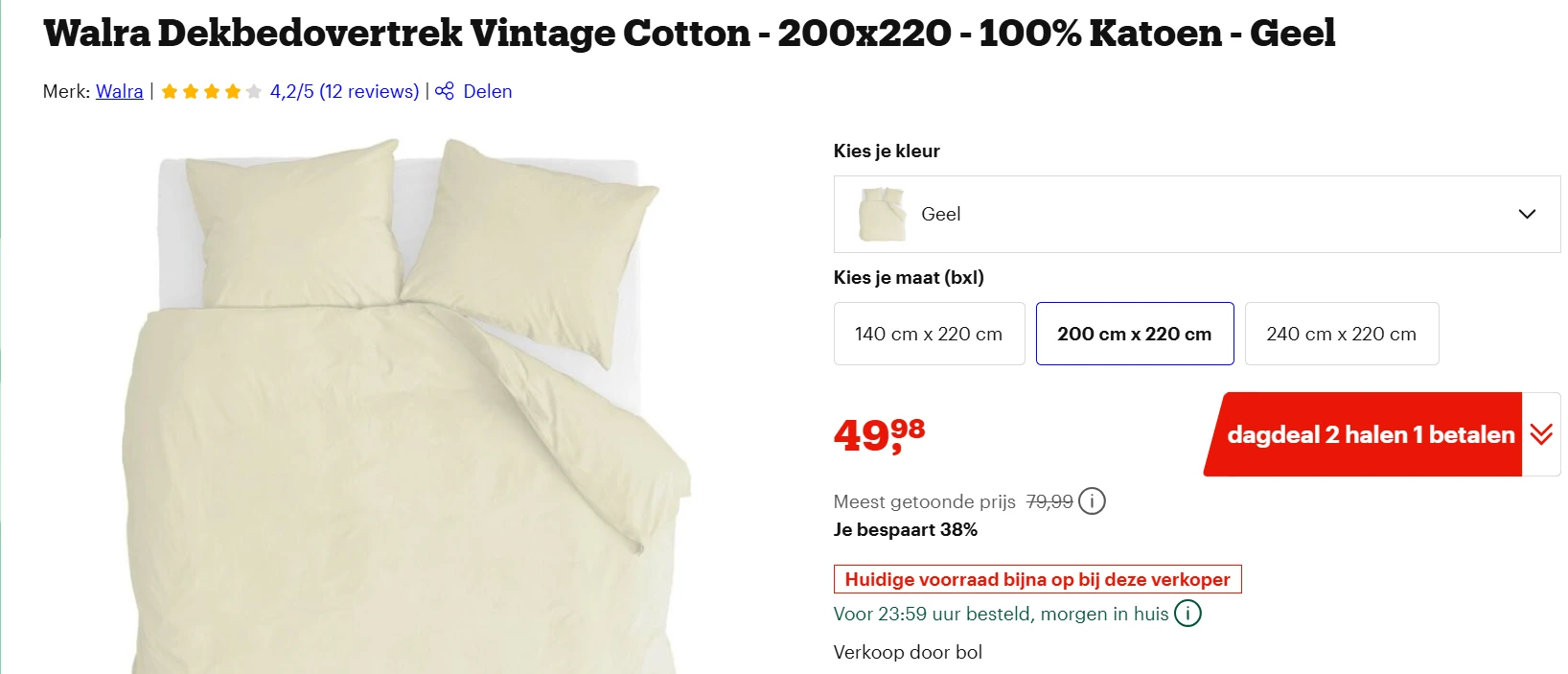
Task: Click the chevron arrow of the color selector
Action: click(x=1527, y=214)
